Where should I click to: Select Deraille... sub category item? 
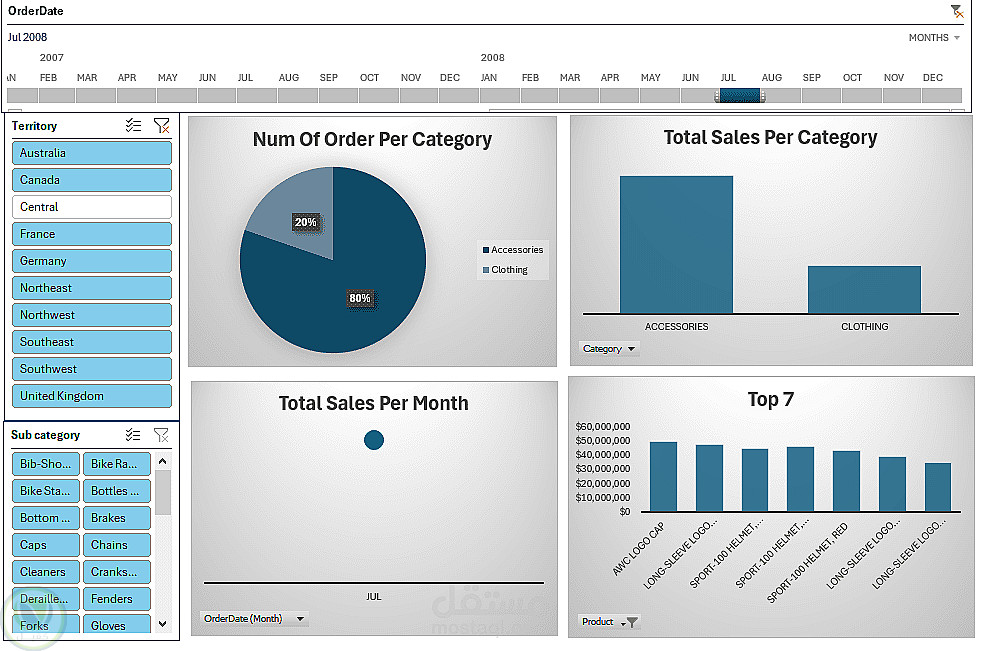46,599
